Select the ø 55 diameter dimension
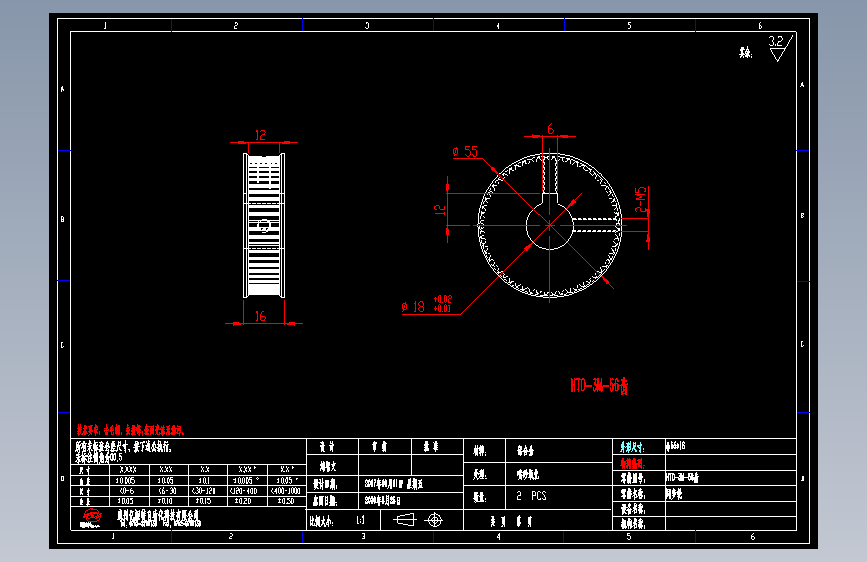The image size is (867, 562). click(x=465, y=152)
